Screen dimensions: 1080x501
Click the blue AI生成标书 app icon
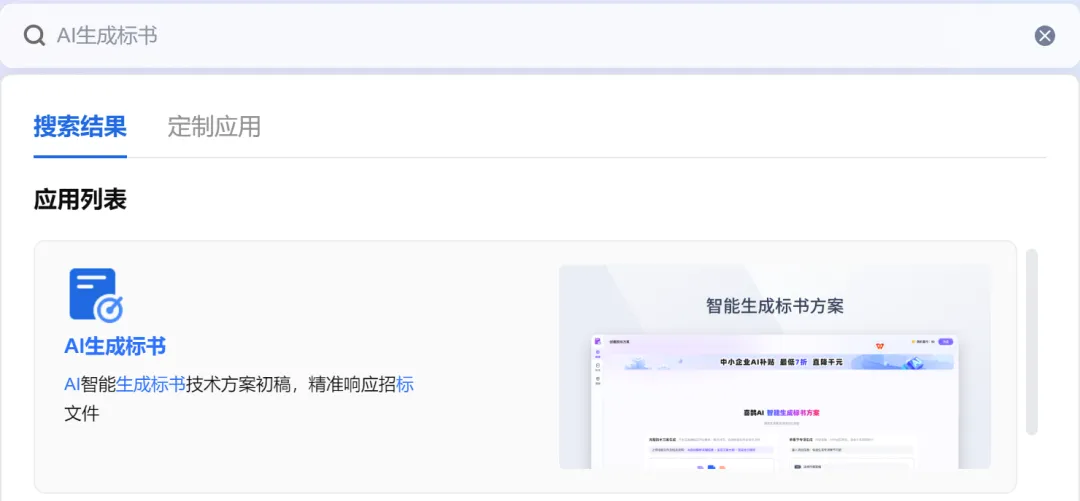96,295
